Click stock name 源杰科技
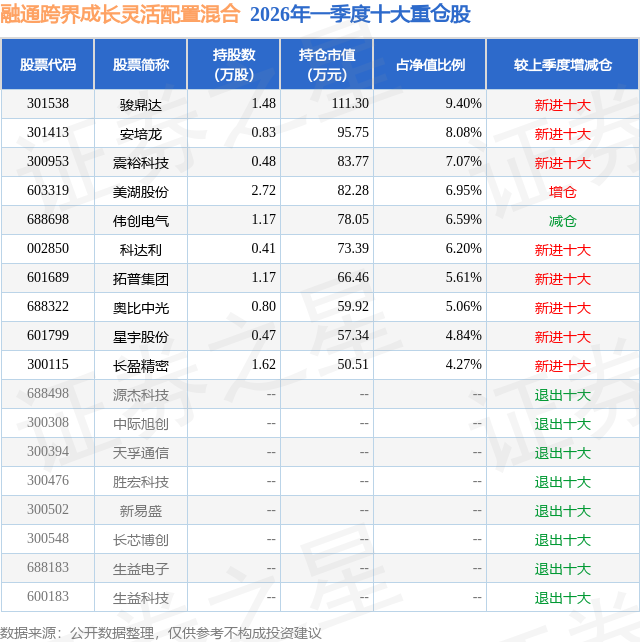 tap(141, 396)
